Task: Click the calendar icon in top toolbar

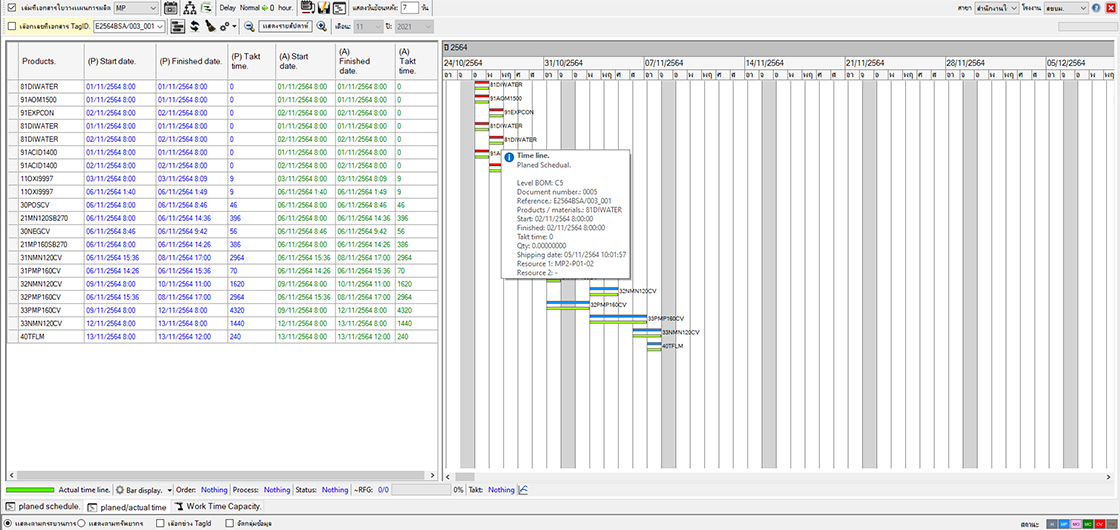Action: tap(170, 8)
